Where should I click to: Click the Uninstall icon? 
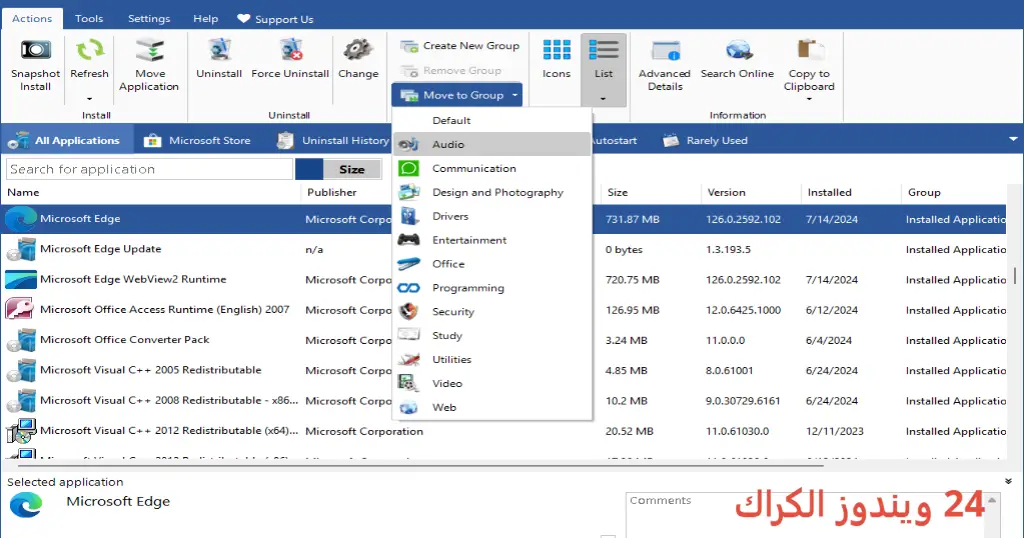[x=219, y=50]
